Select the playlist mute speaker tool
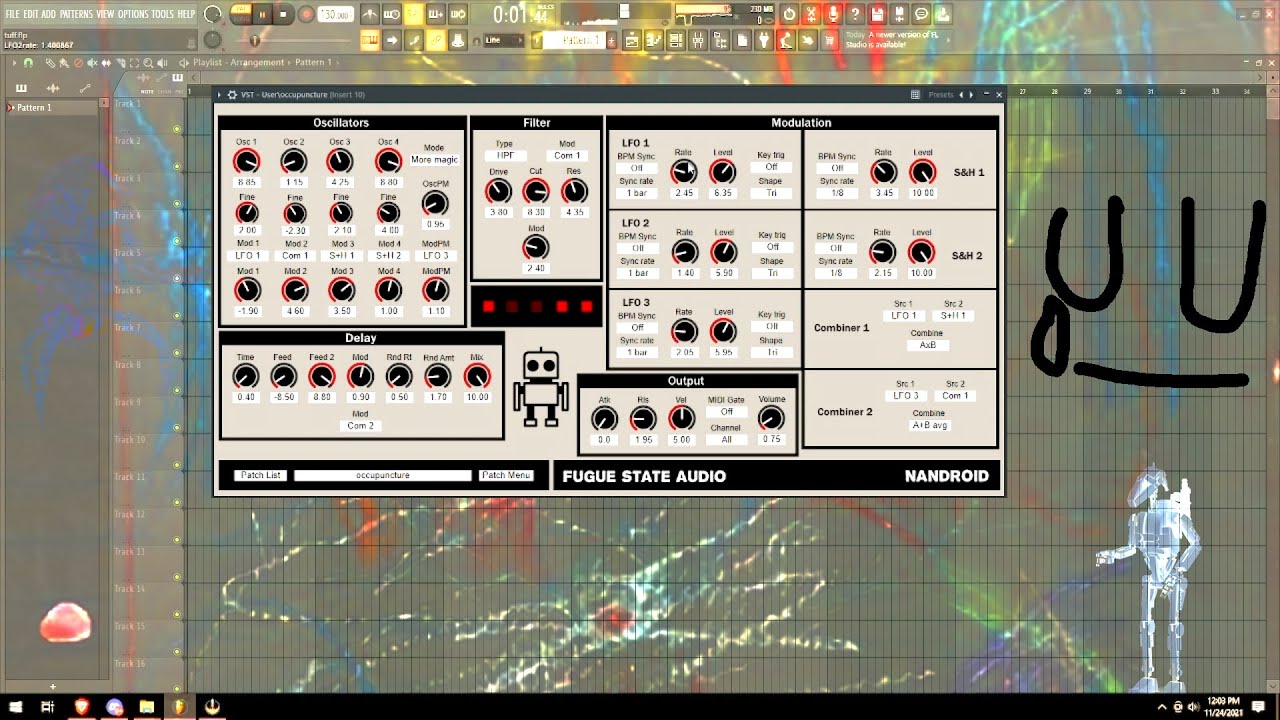 point(93,62)
